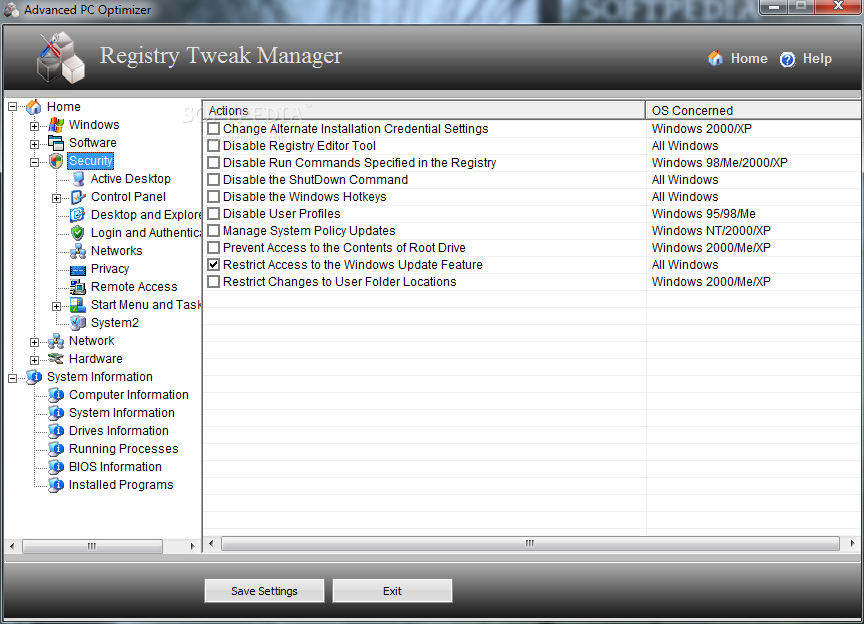Click the Home tree node house icon

pos(34,106)
